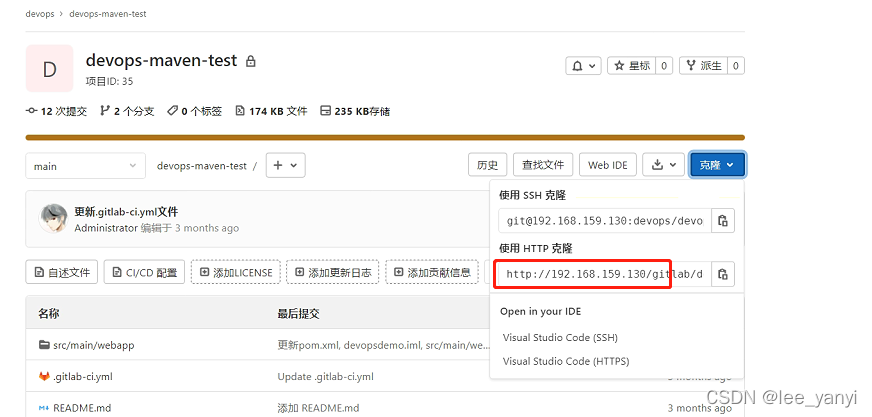Open the devops-maven-test breadcrumb link
This screenshot has width=872, height=417.
point(107,14)
